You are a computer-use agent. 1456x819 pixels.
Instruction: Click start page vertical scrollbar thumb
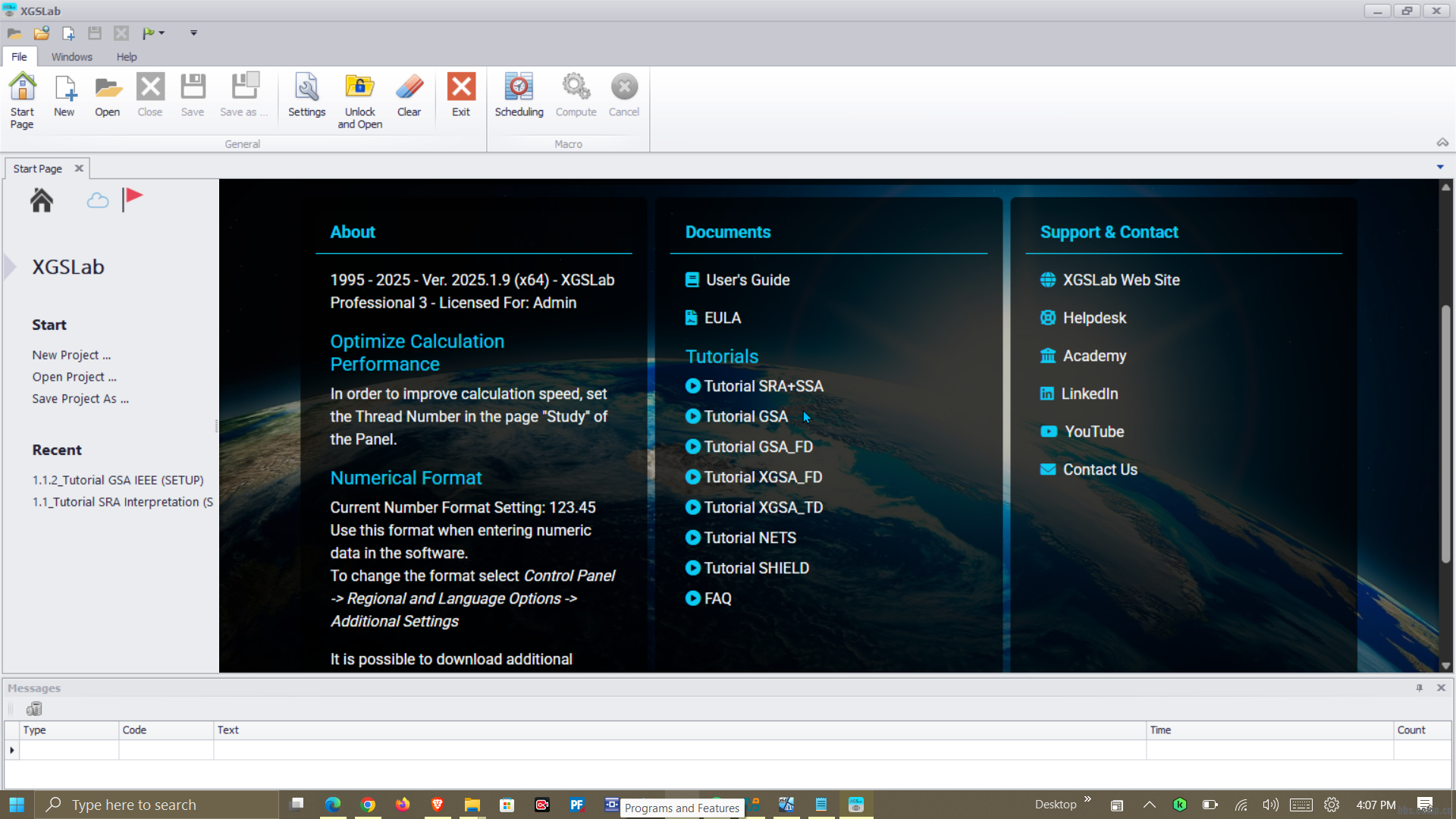[1446, 434]
